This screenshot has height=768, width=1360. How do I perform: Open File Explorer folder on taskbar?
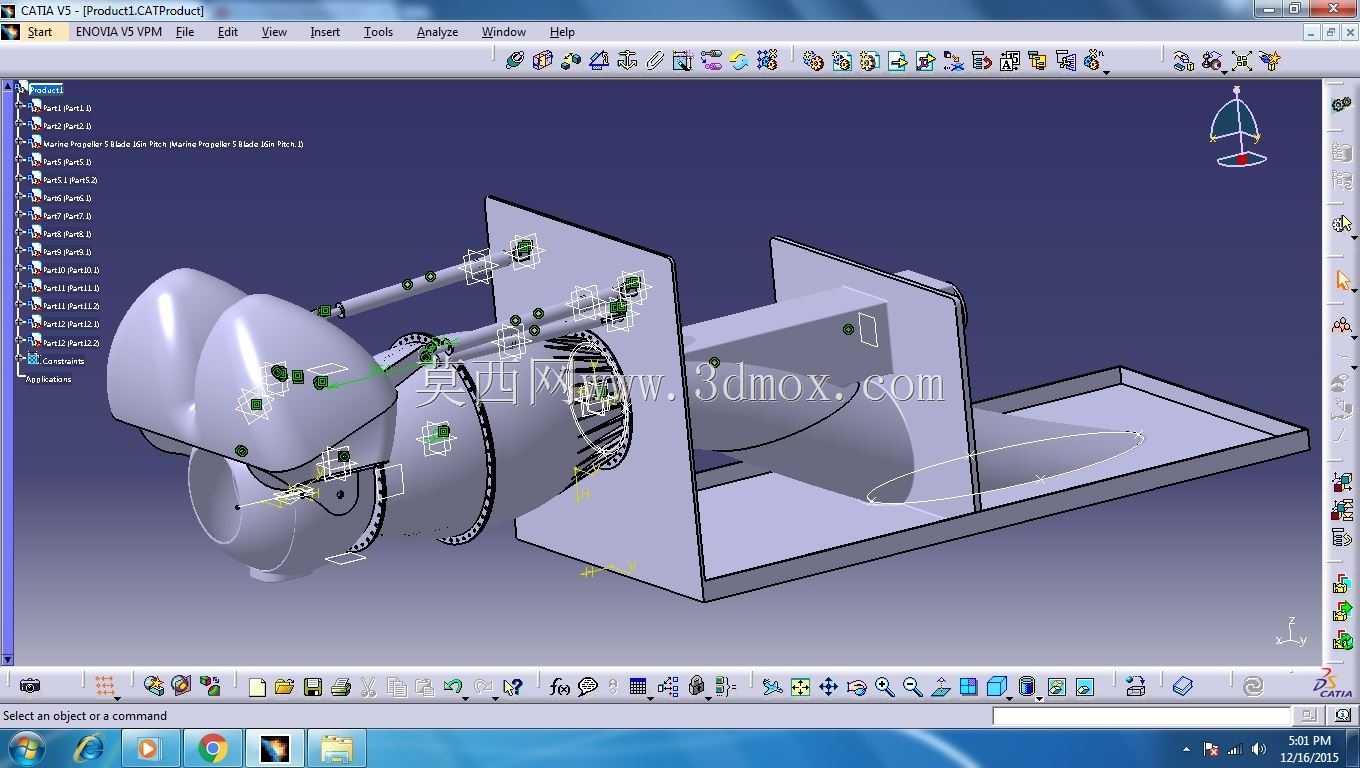337,748
